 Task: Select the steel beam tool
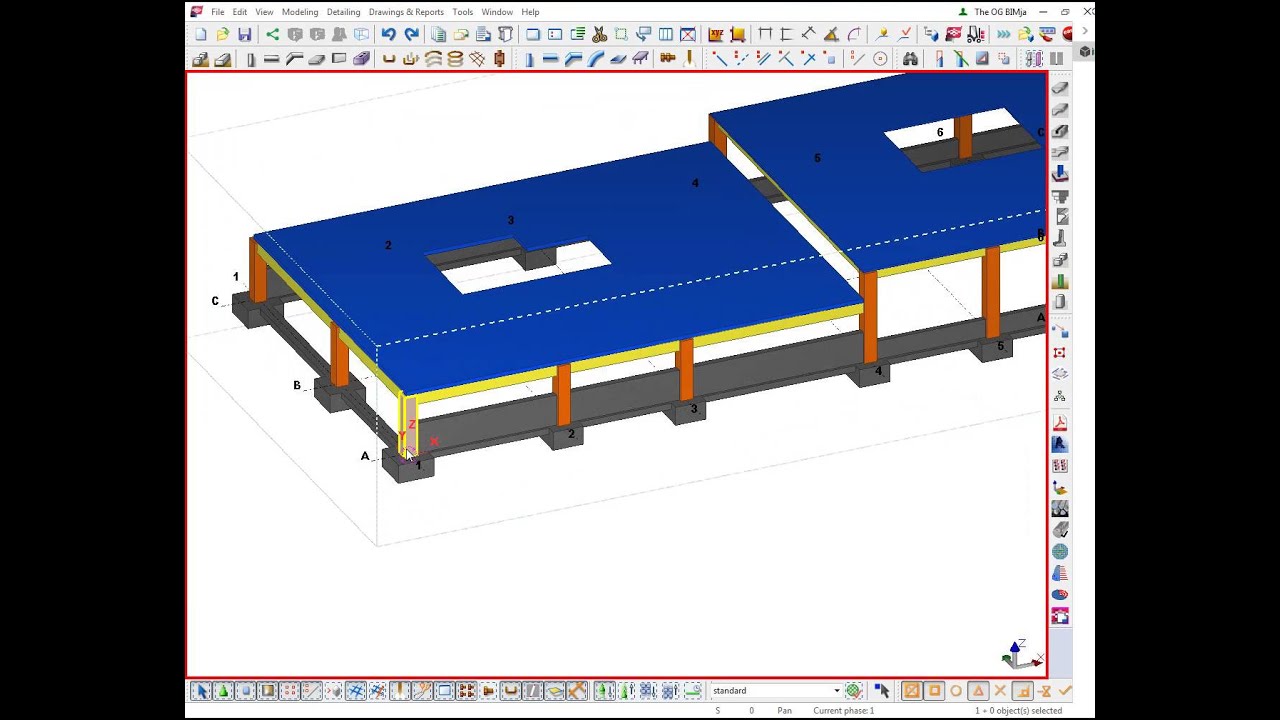[x=550, y=59]
